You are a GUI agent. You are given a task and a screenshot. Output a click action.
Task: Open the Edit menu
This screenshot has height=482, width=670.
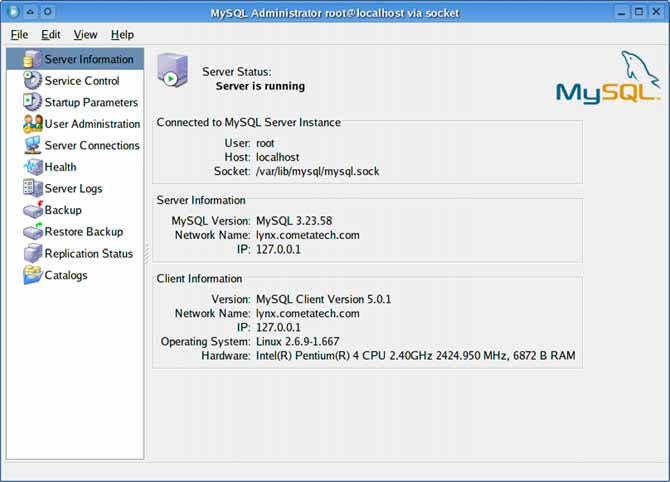coord(51,35)
